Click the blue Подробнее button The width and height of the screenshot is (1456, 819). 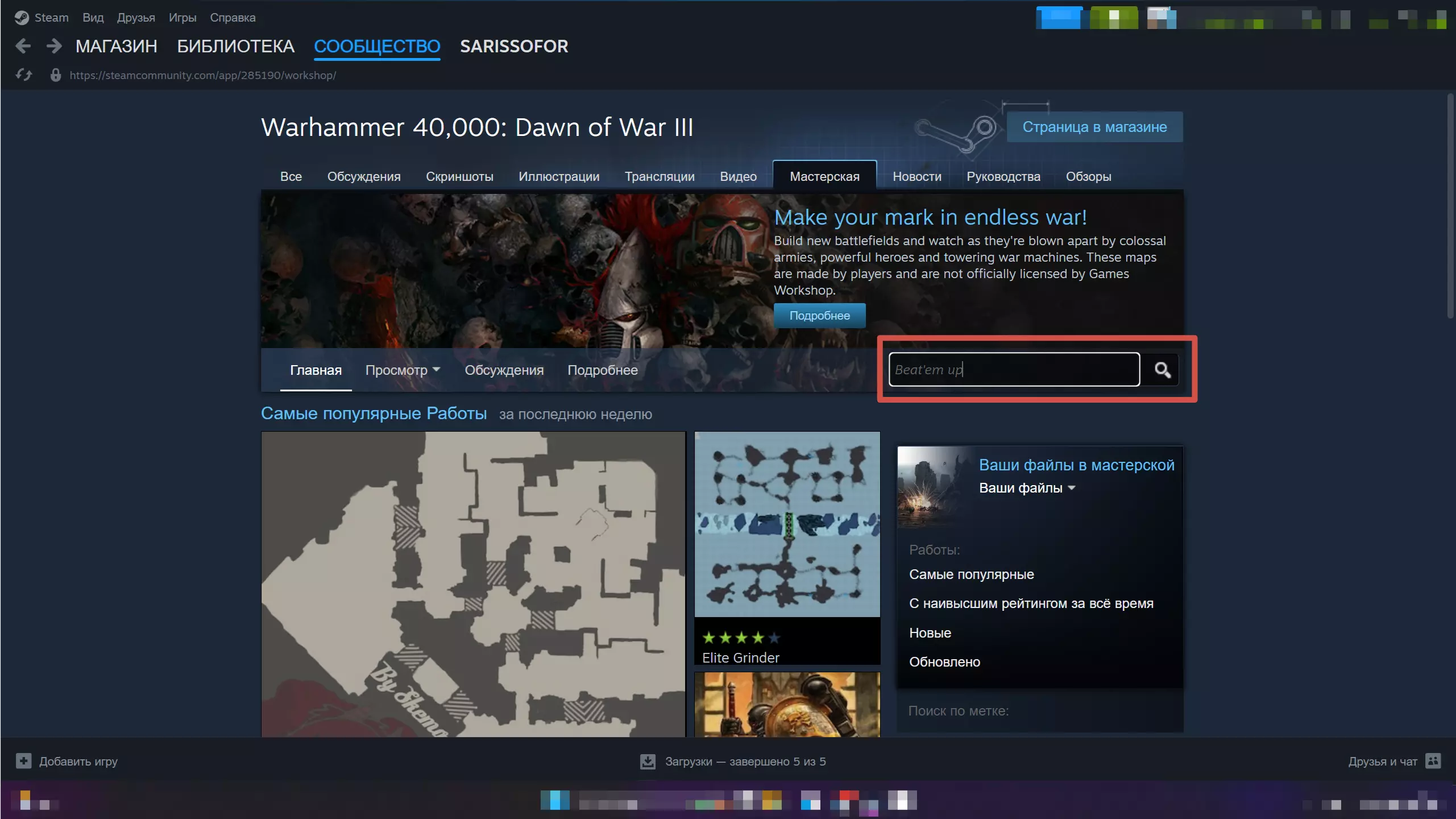(x=819, y=316)
